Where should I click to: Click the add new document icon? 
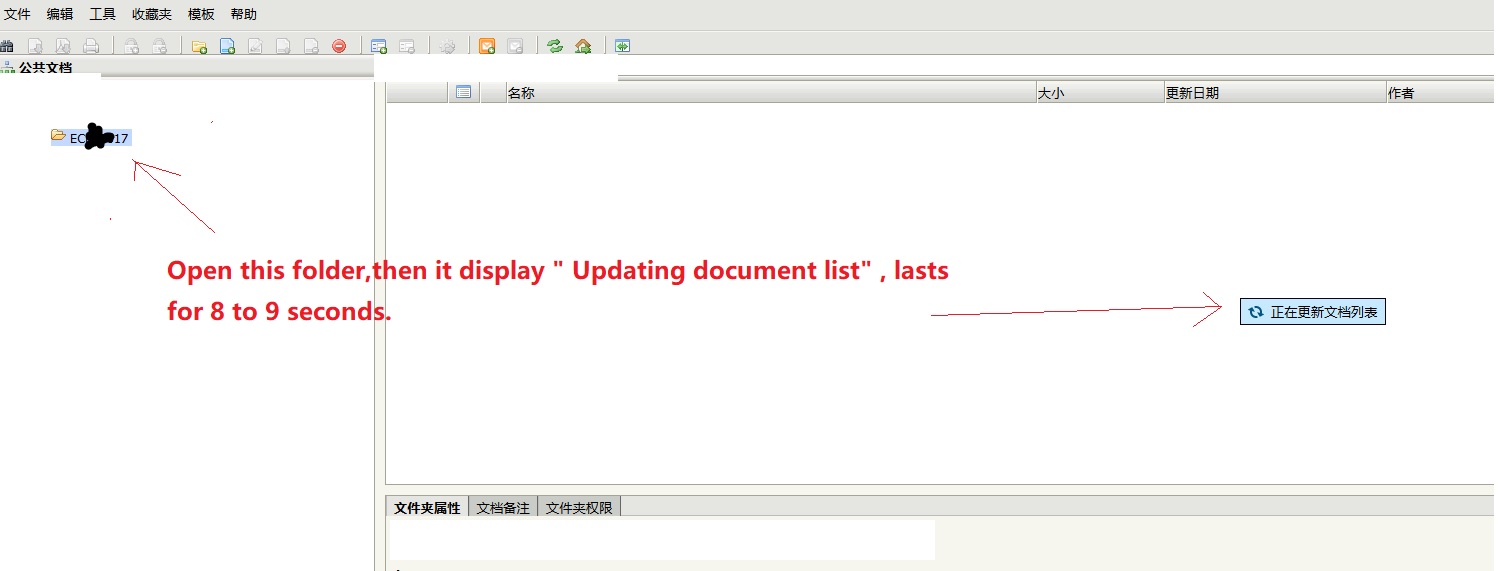[227, 46]
